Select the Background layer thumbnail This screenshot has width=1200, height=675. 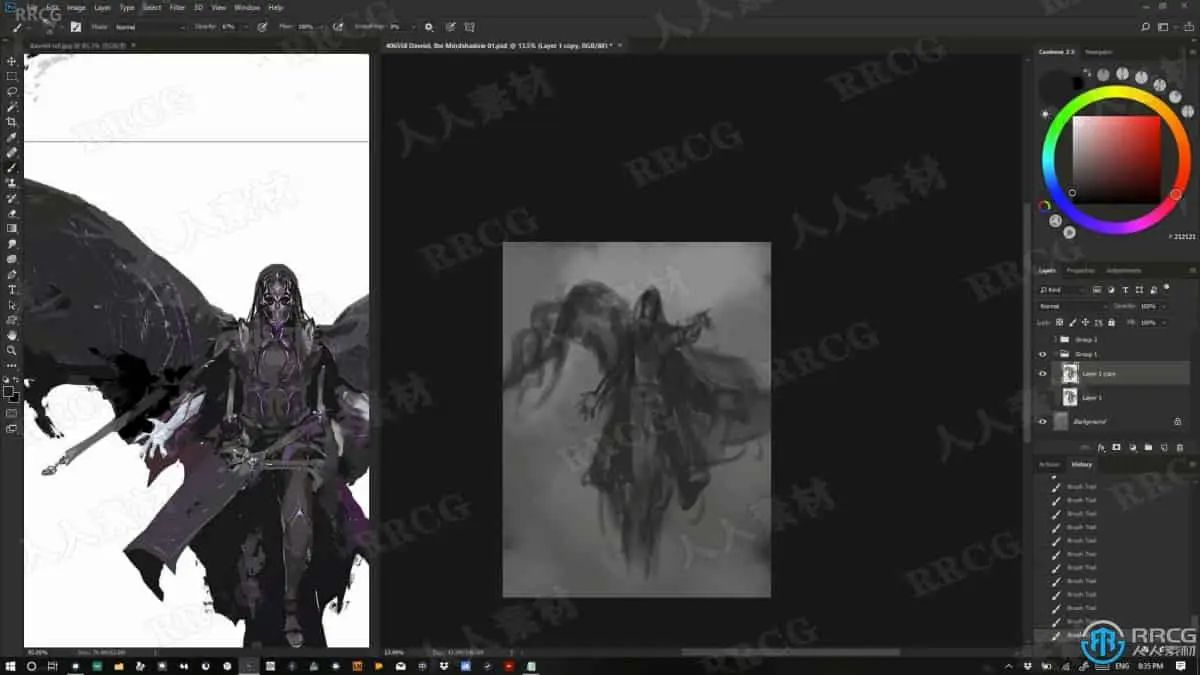[1061, 421]
